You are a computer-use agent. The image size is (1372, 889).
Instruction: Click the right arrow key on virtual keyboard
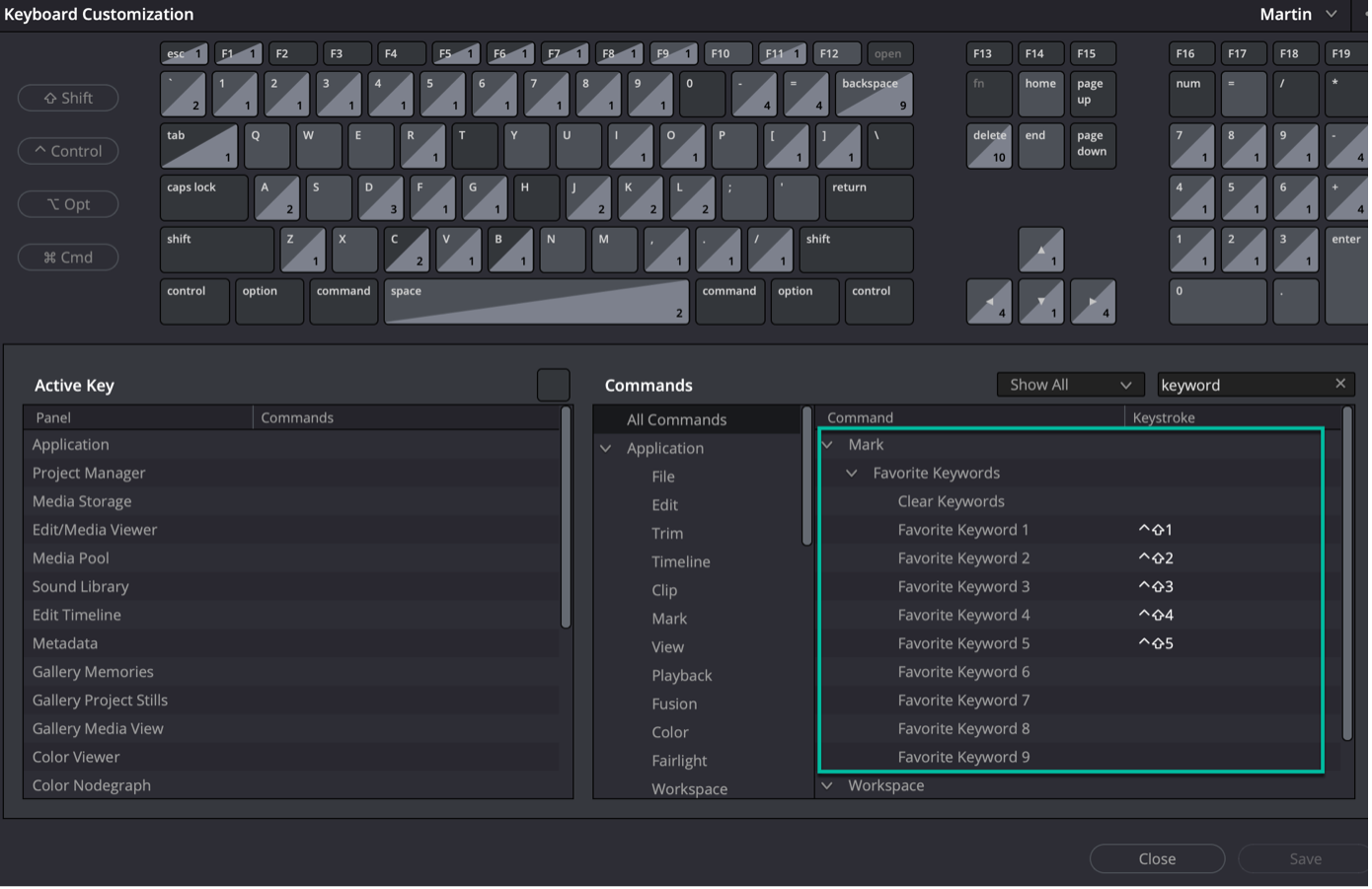coord(1093,302)
